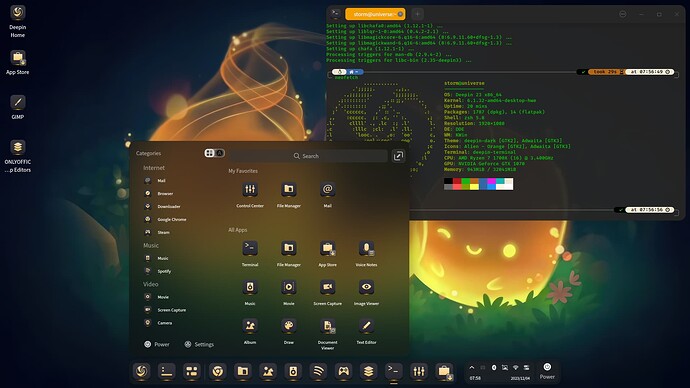This screenshot has height=388, width=690.
Task: Select the storm@universe terminal tab
Action: (x=375, y=14)
